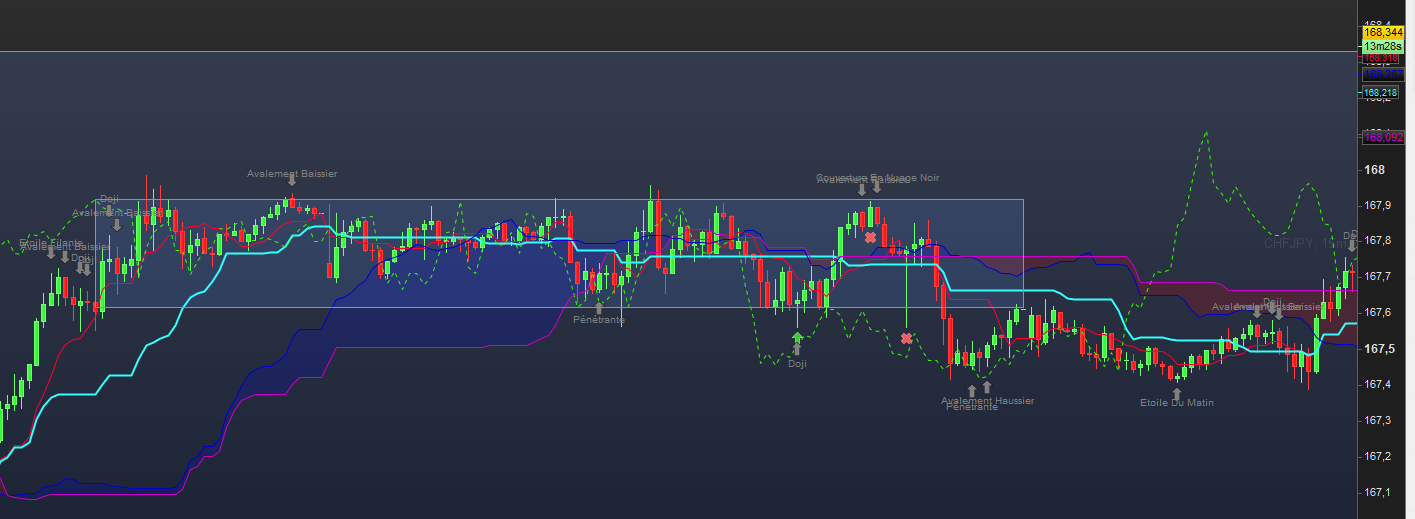Click the down arrow under Etoile Filante
The width and height of the screenshot is (1415, 519).
coord(51,254)
